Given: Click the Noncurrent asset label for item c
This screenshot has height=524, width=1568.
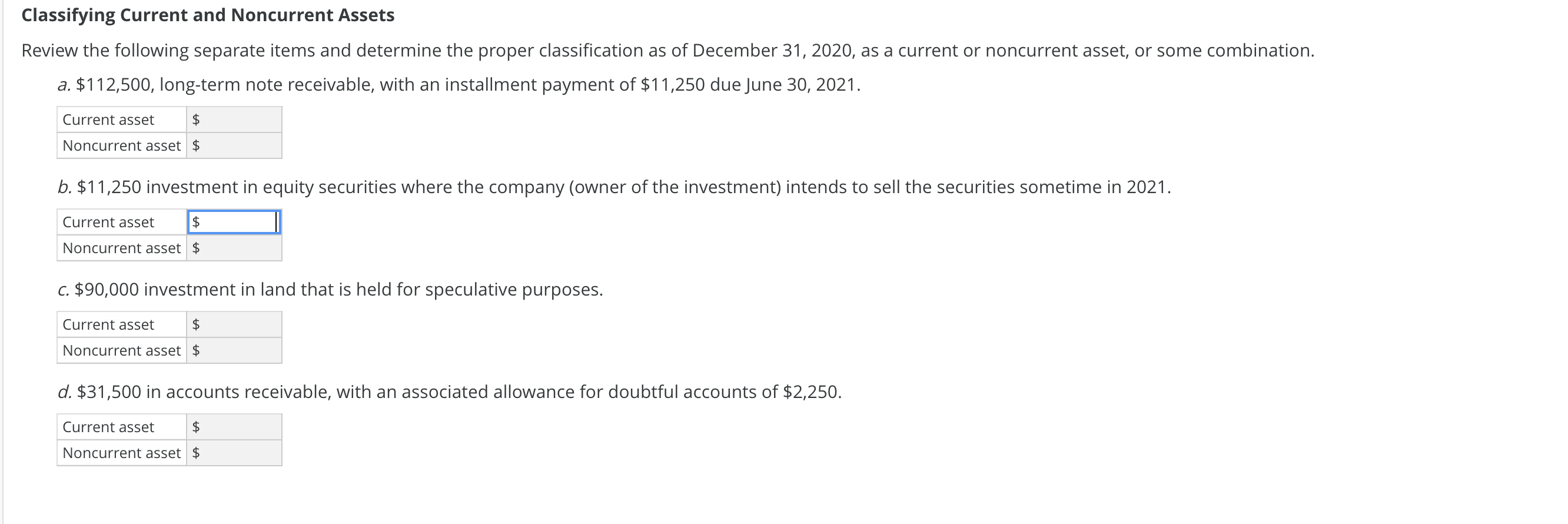Looking at the screenshot, I should [x=122, y=350].
